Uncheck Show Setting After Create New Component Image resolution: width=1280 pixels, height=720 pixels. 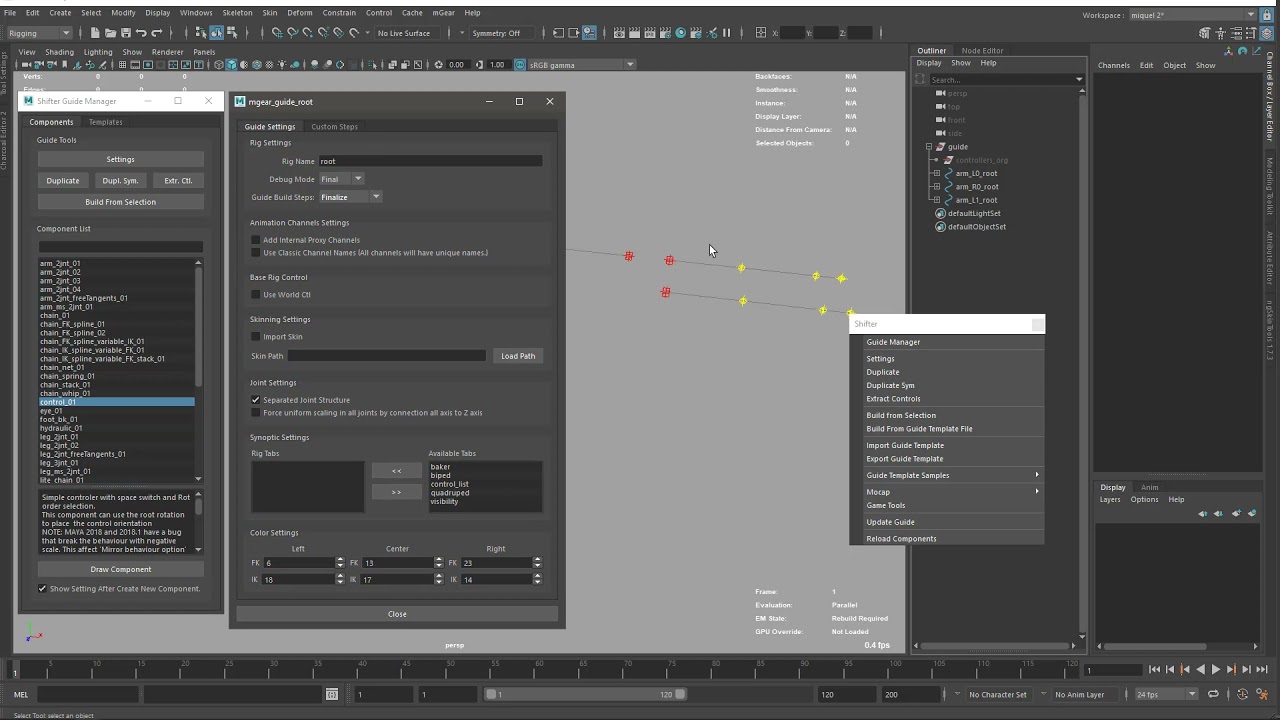[x=42, y=589]
